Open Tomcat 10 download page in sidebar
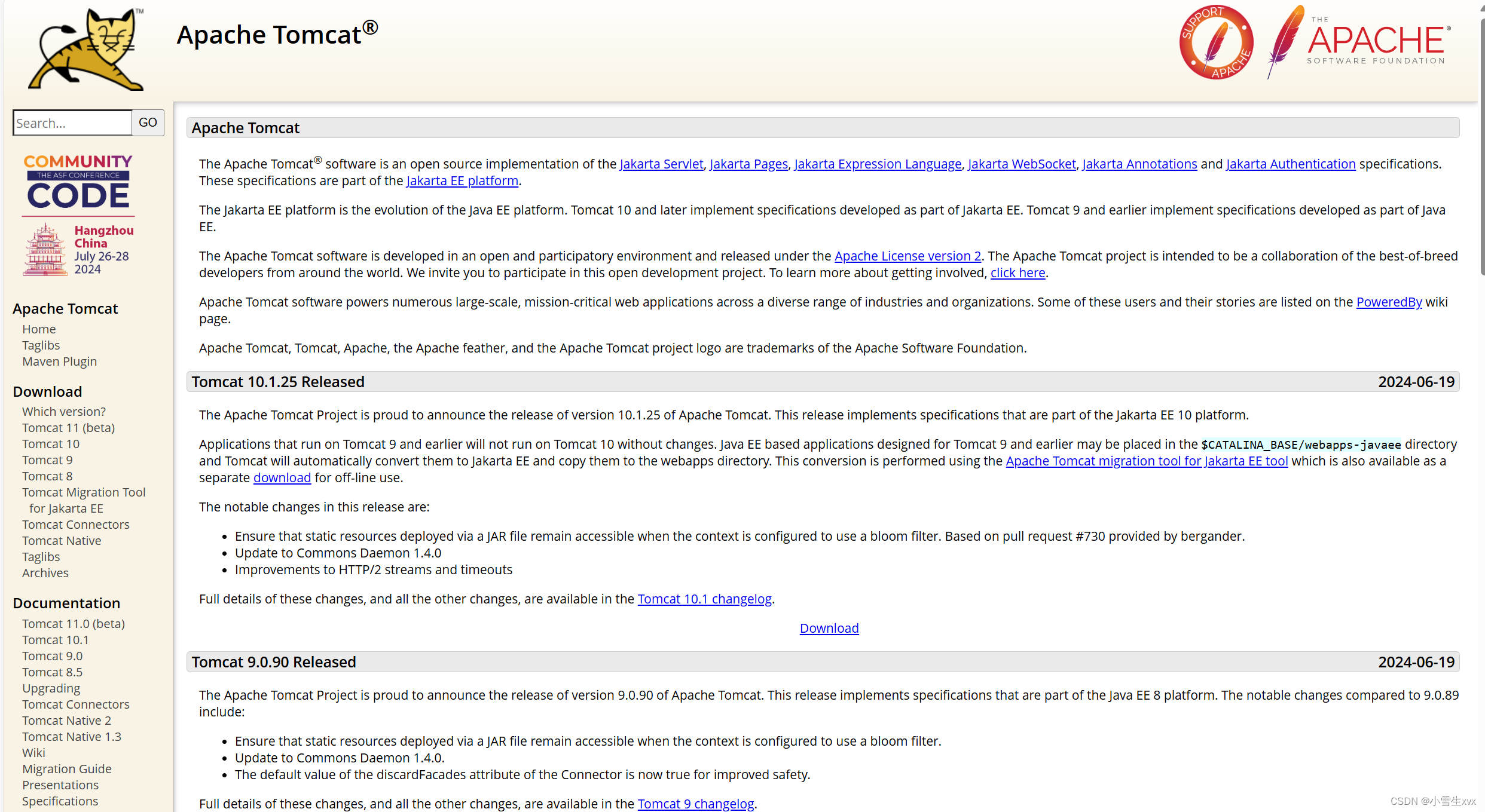This screenshot has width=1485, height=812. pos(51,444)
